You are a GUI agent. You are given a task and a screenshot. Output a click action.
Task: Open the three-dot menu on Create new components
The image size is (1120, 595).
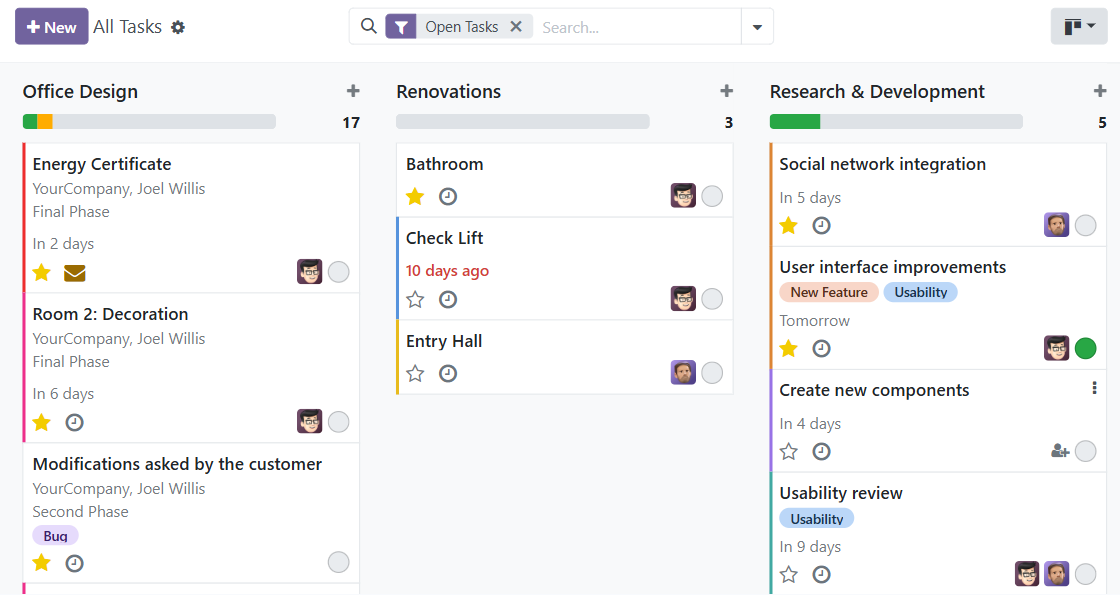coord(1095,388)
